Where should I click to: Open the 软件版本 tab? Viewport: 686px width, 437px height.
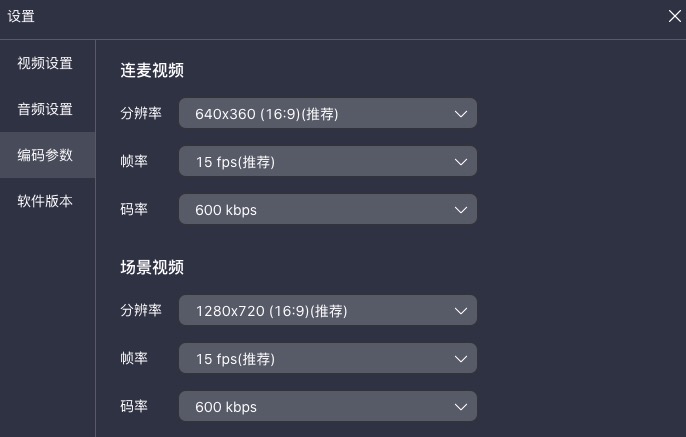pos(45,202)
